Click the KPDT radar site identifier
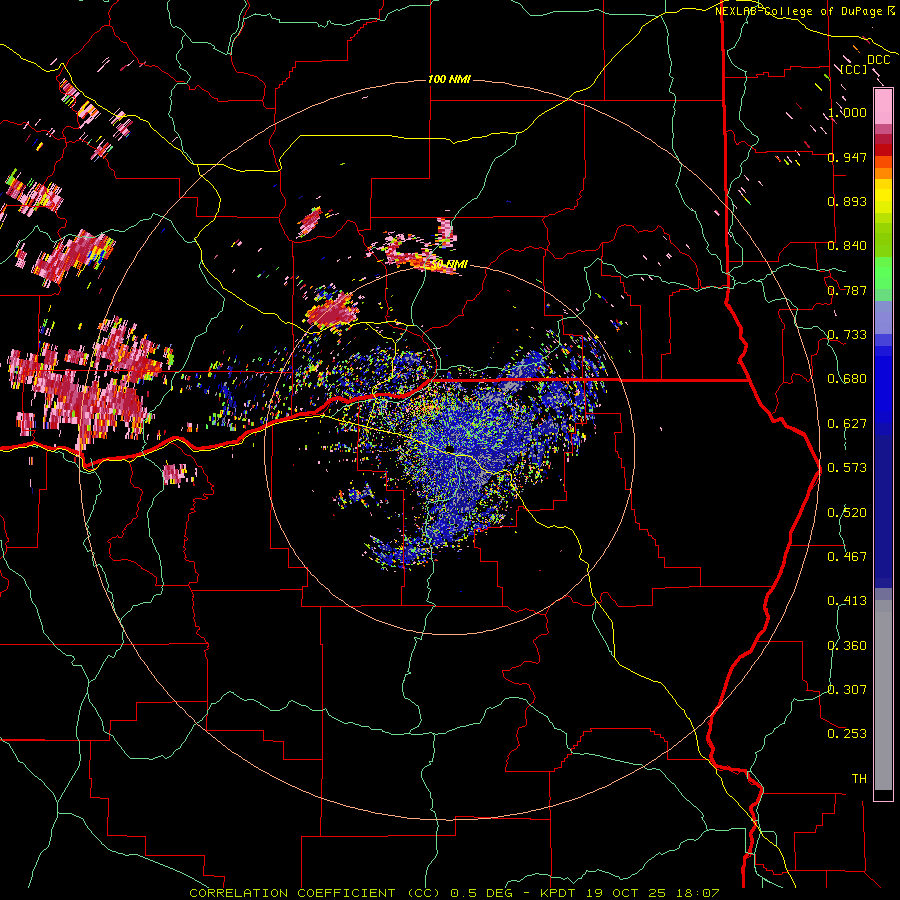 tap(558, 893)
